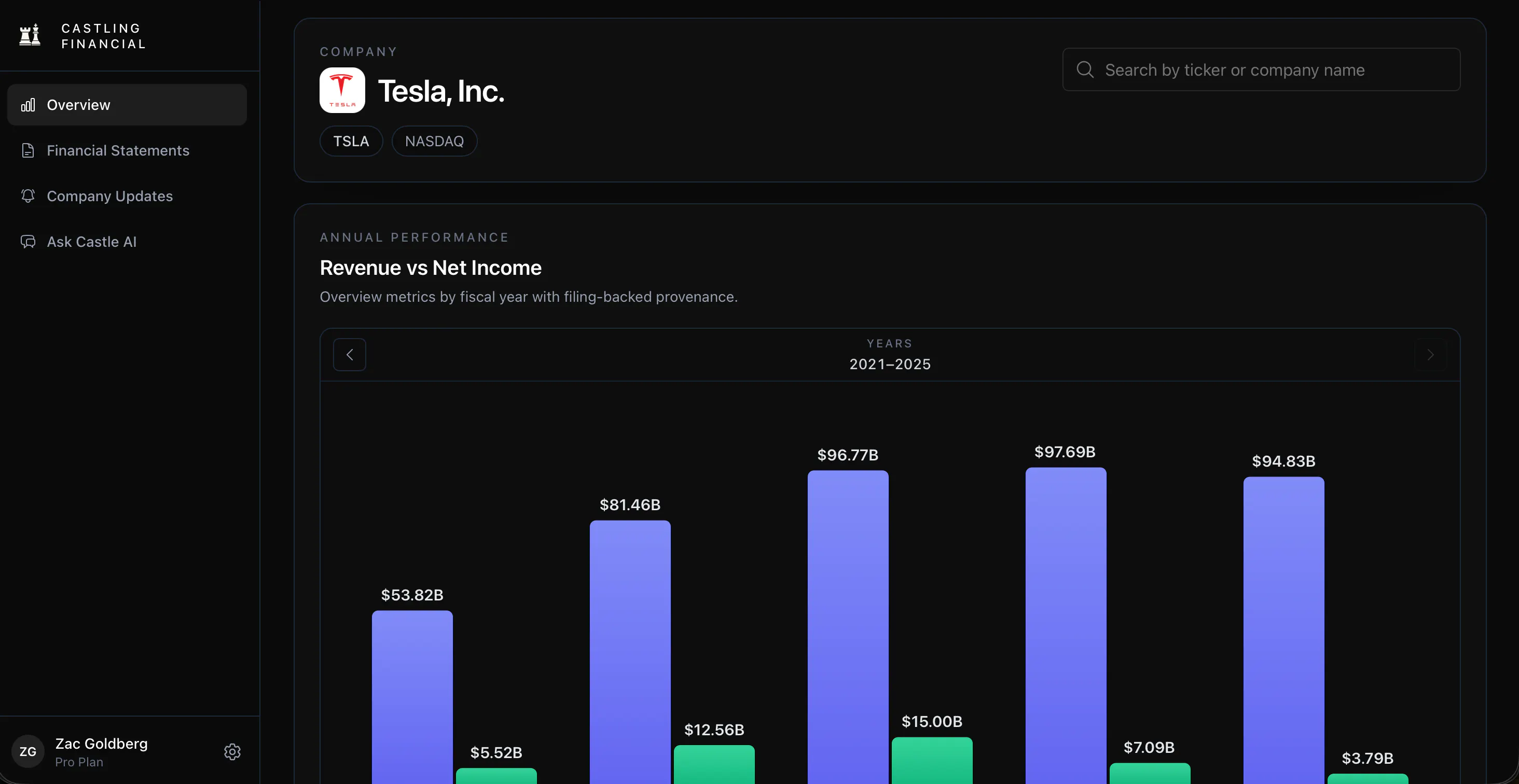This screenshot has height=784, width=1519.
Task: Click the Company Updates bell icon
Action: [27, 195]
